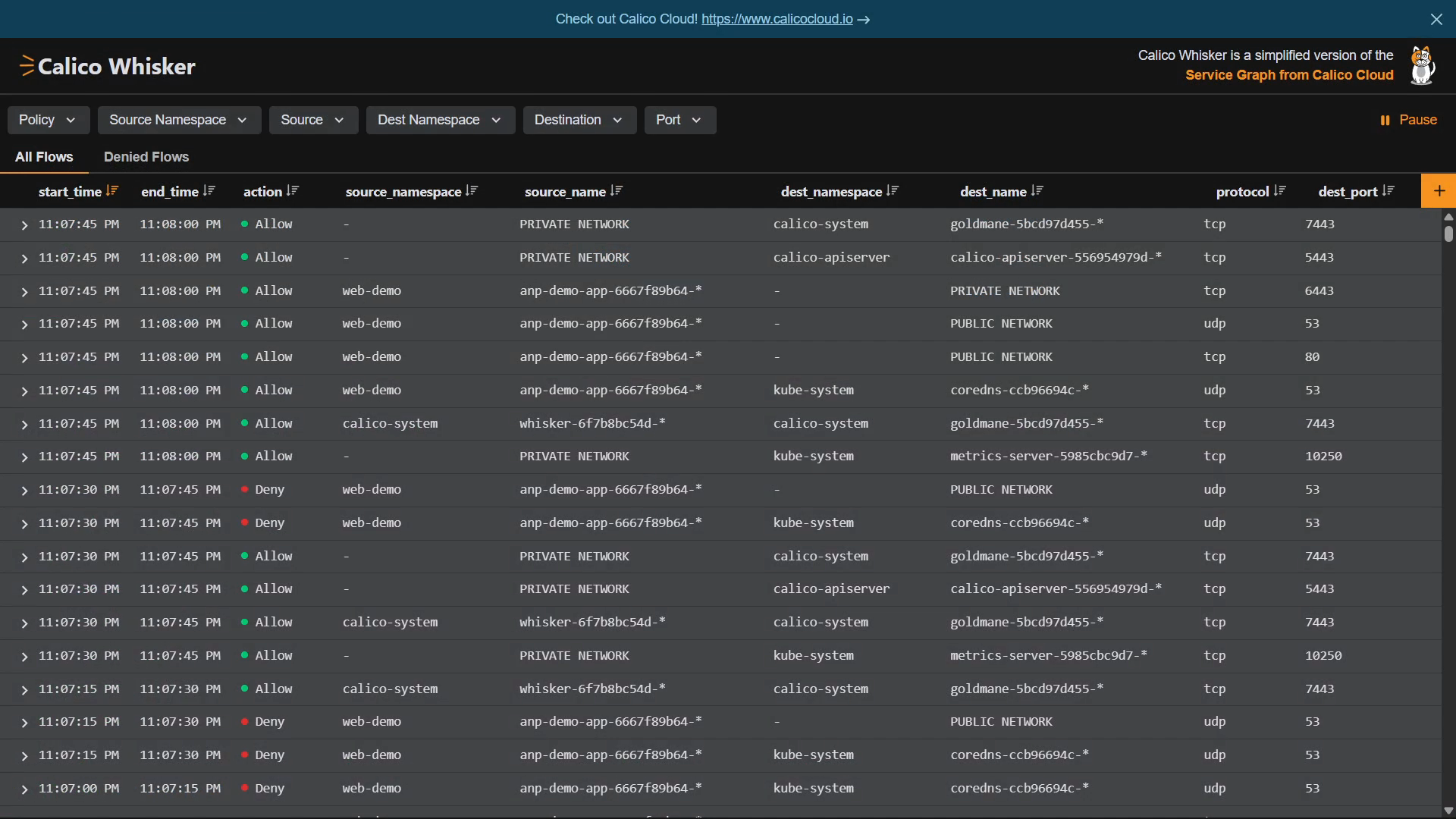The image size is (1456, 819).
Task: Click the source_namespace column header
Action: (403, 192)
